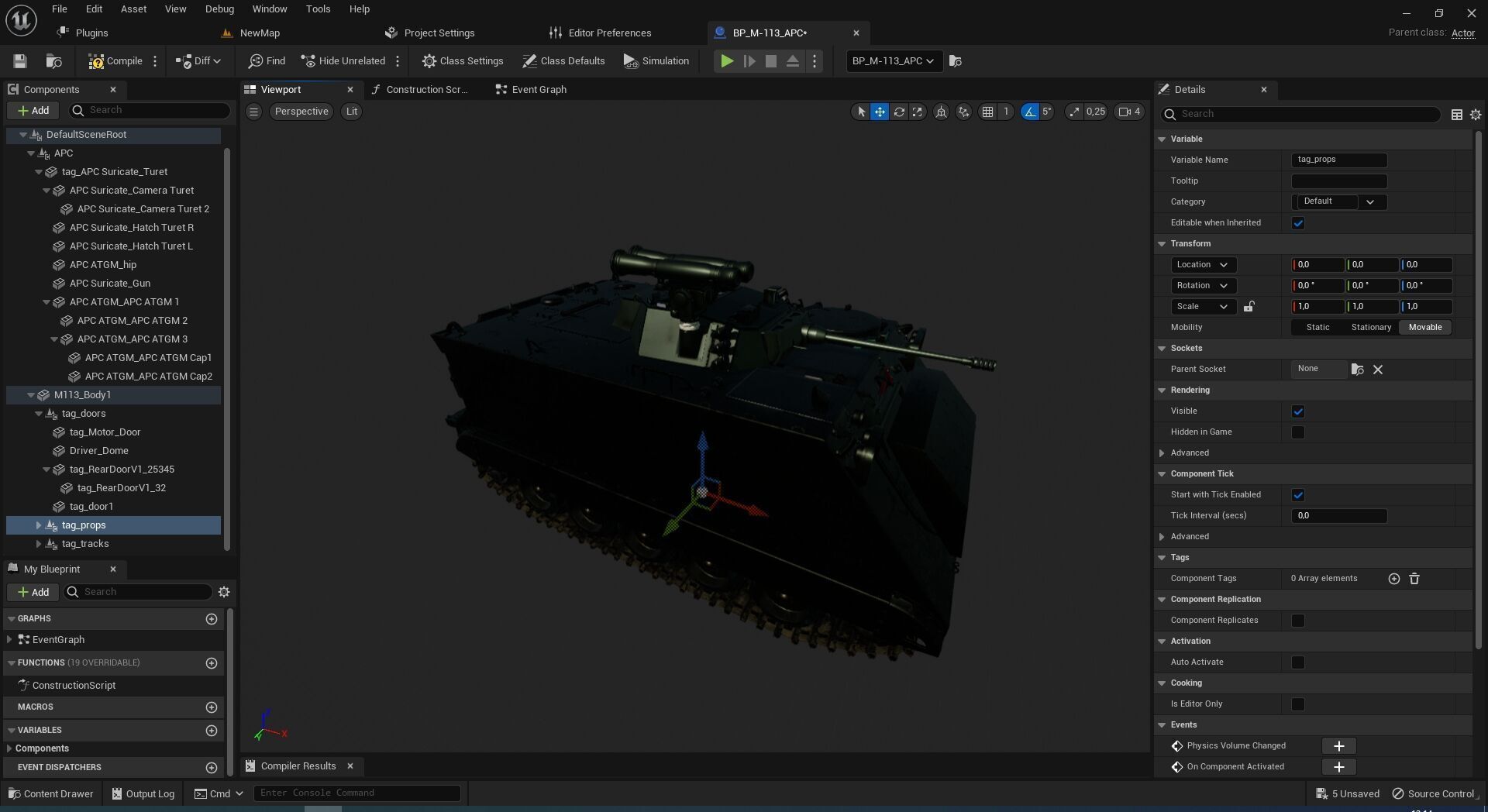
Task: Open the viewport options hamburger menu
Action: pyautogui.click(x=253, y=112)
